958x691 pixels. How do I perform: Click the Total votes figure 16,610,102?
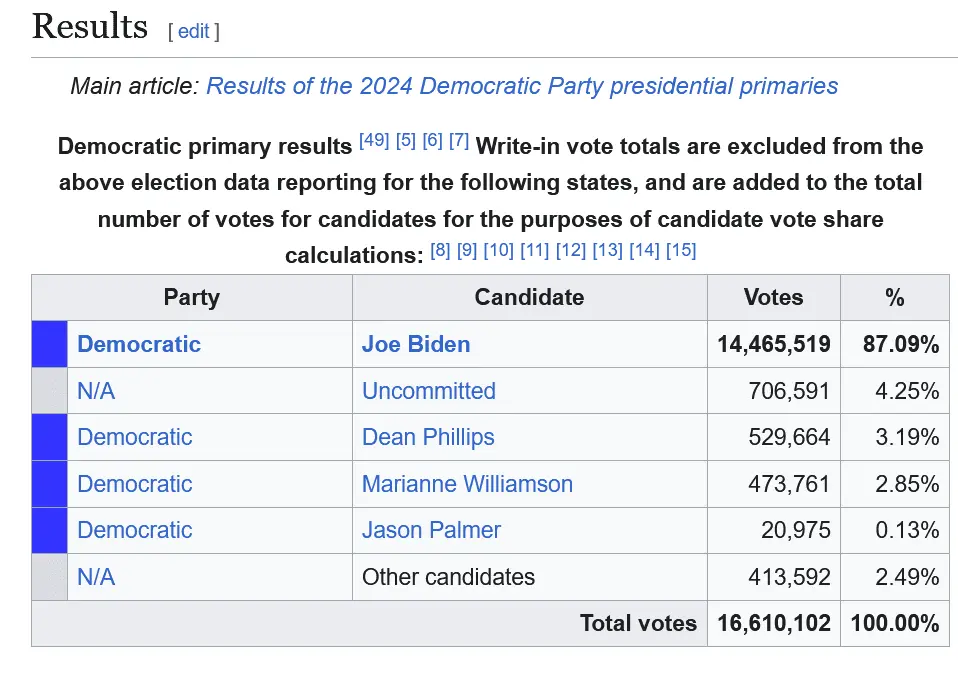773,623
